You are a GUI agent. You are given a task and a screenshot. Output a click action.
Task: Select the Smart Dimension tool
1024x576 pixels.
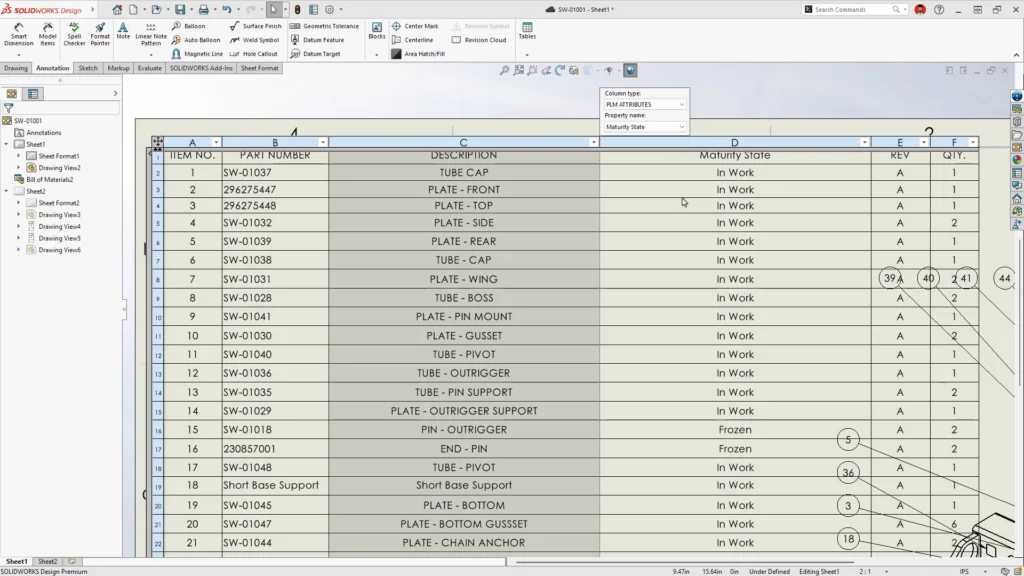point(20,31)
